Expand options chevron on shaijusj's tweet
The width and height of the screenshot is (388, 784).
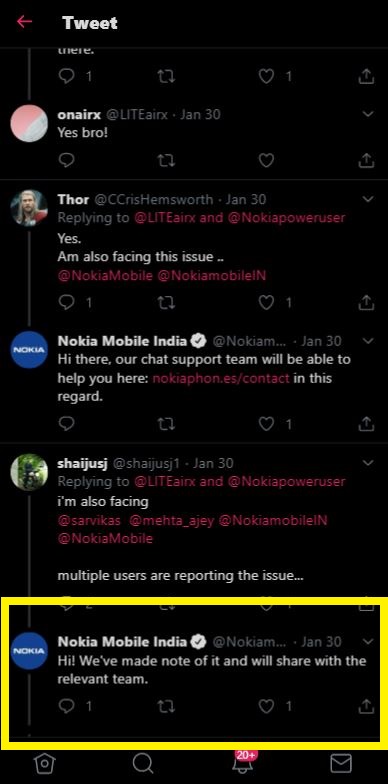(368, 463)
